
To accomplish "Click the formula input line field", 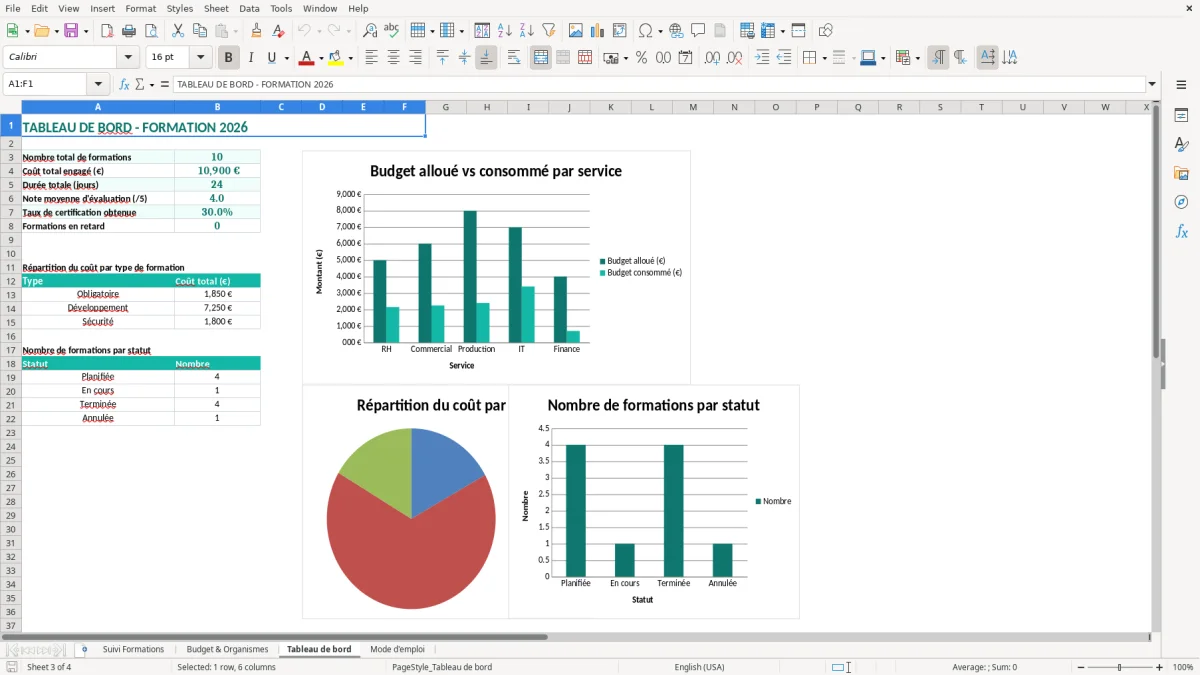I will [x=658, y=84].
